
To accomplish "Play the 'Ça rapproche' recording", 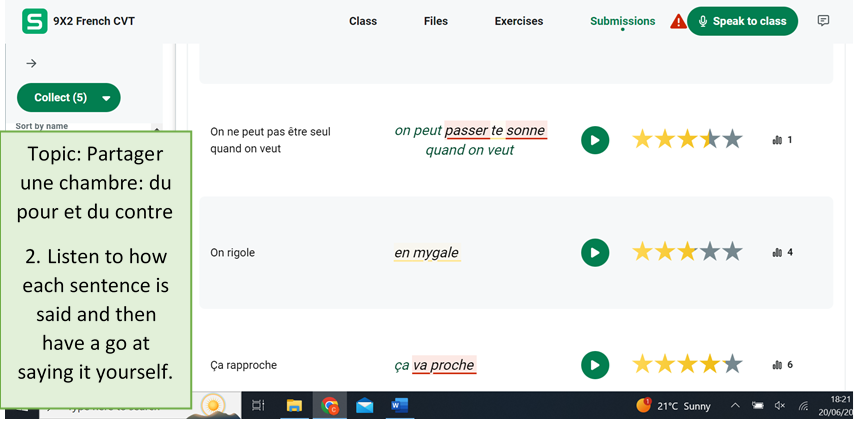I will point(595,365).
